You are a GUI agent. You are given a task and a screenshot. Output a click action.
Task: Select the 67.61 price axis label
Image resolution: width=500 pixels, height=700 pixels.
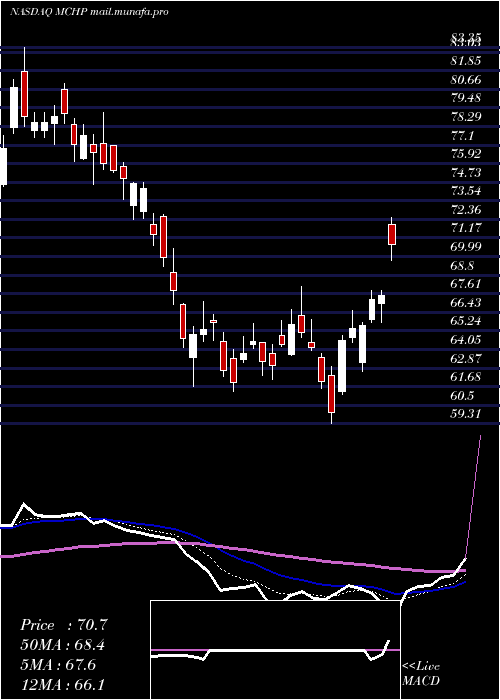coord(465,284)
